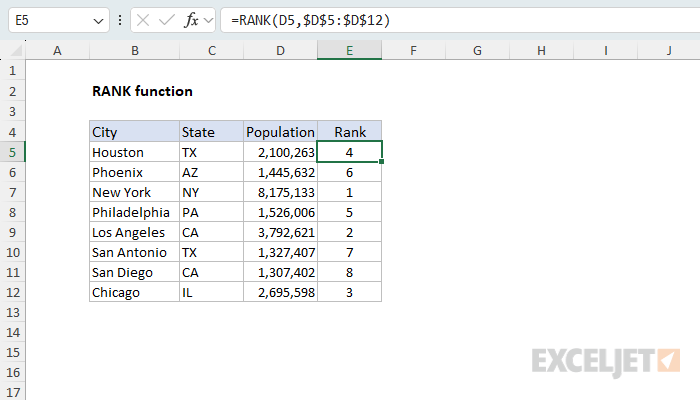The height and width of the screenshot is (400, 700).
Task: Click the 'AZ' state cell
Action: (212, 172)
